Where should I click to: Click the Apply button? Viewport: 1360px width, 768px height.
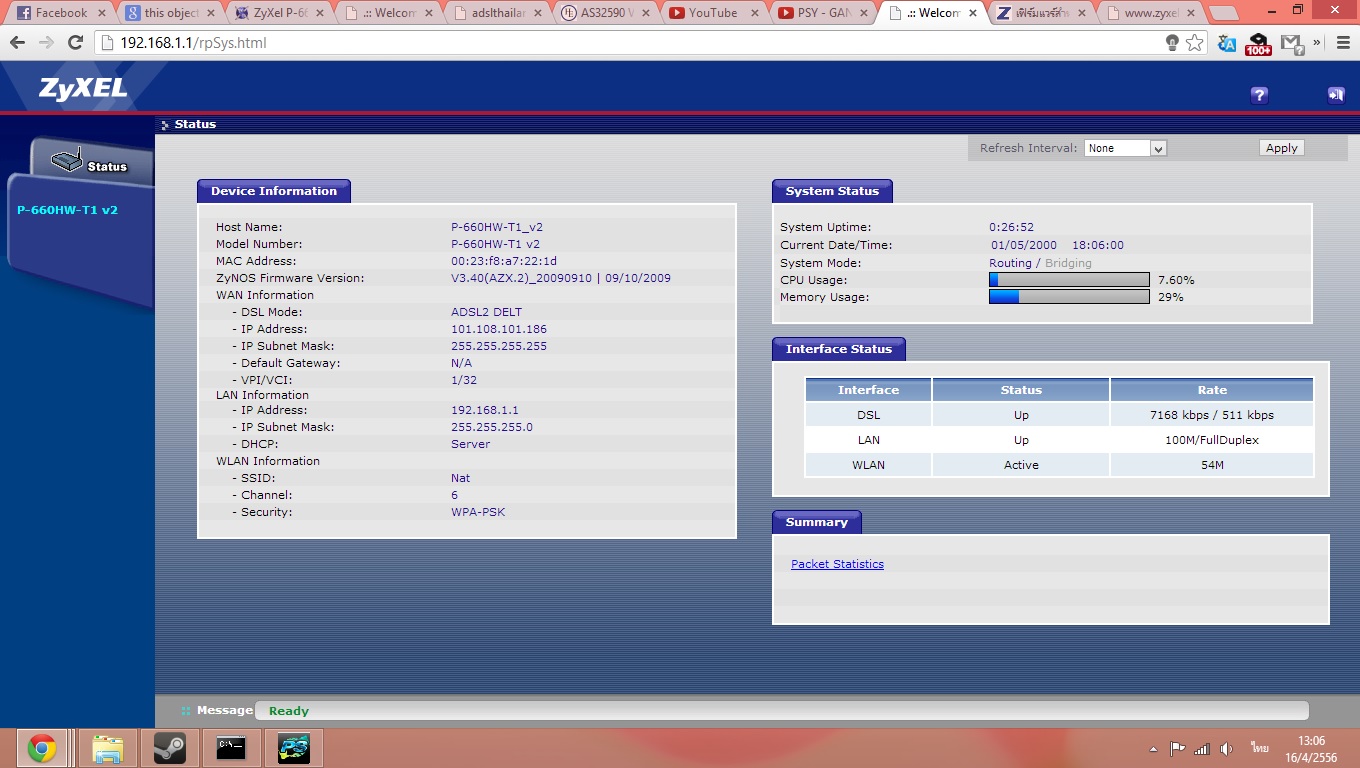point(1281,148)
